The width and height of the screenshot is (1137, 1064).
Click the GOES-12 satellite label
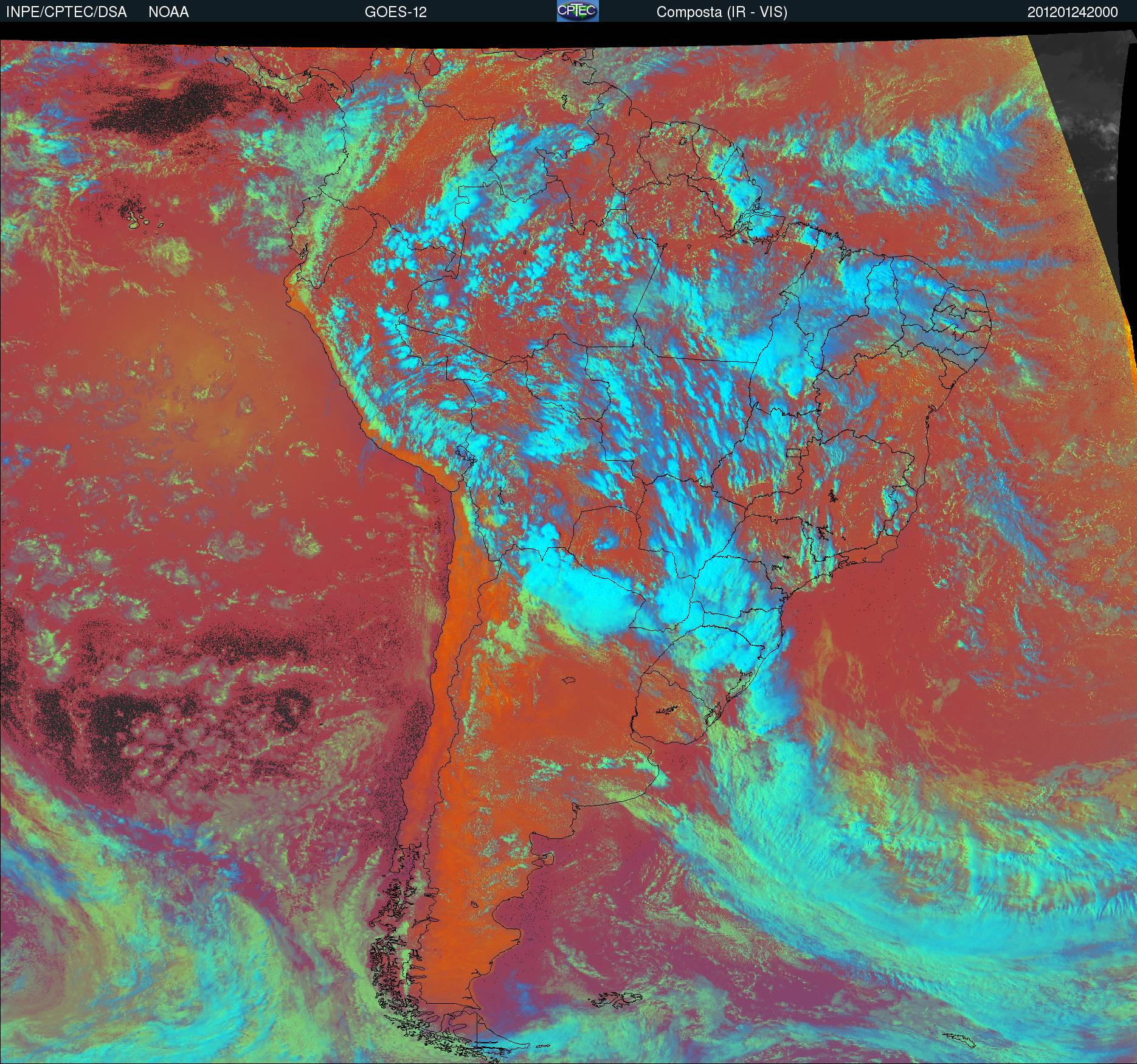point(395,12)
